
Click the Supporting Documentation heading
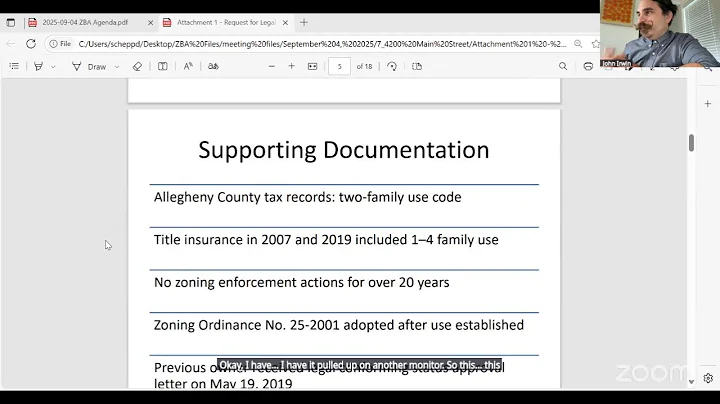click(x=344, y=150)
